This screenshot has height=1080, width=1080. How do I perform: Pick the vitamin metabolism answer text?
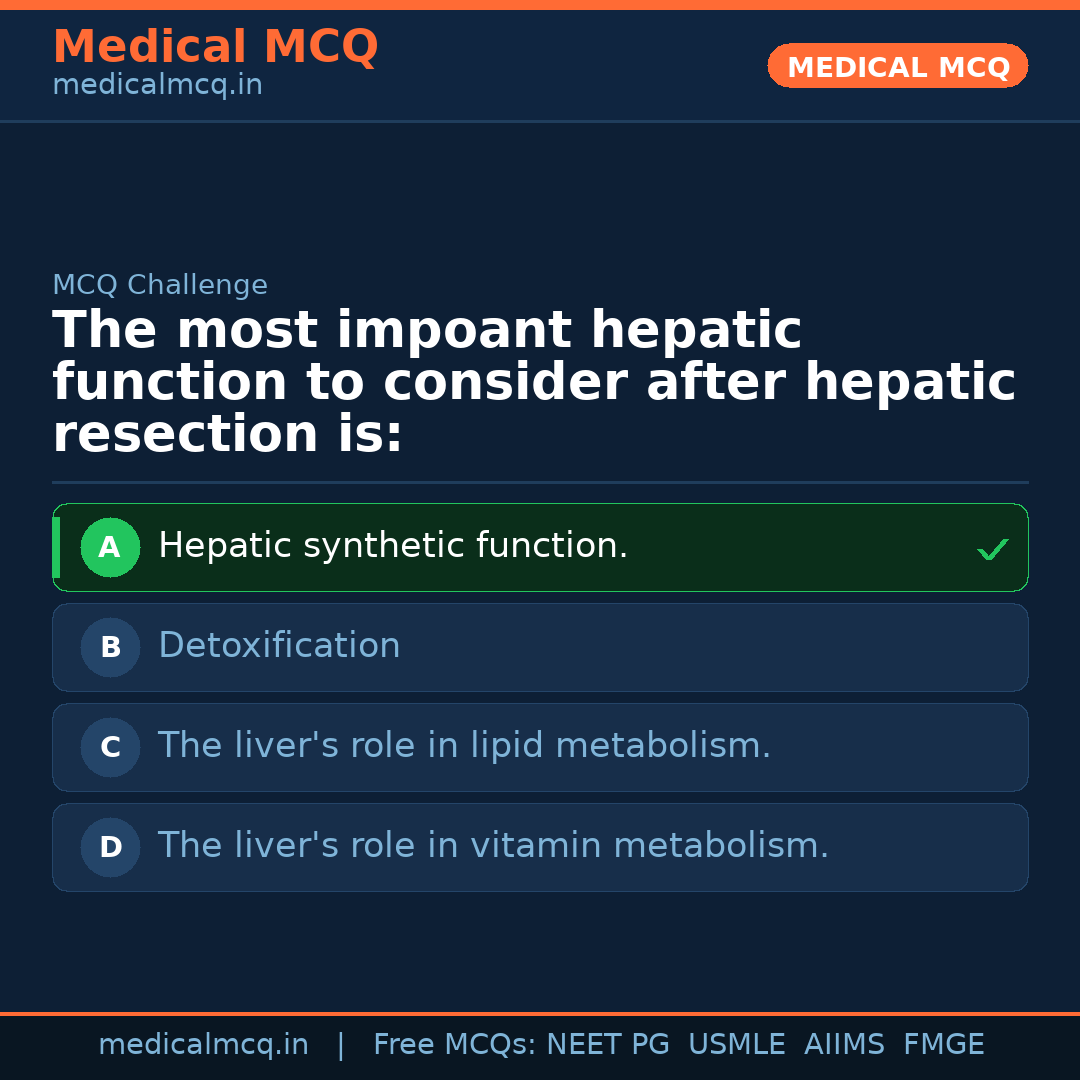(493, 846)
